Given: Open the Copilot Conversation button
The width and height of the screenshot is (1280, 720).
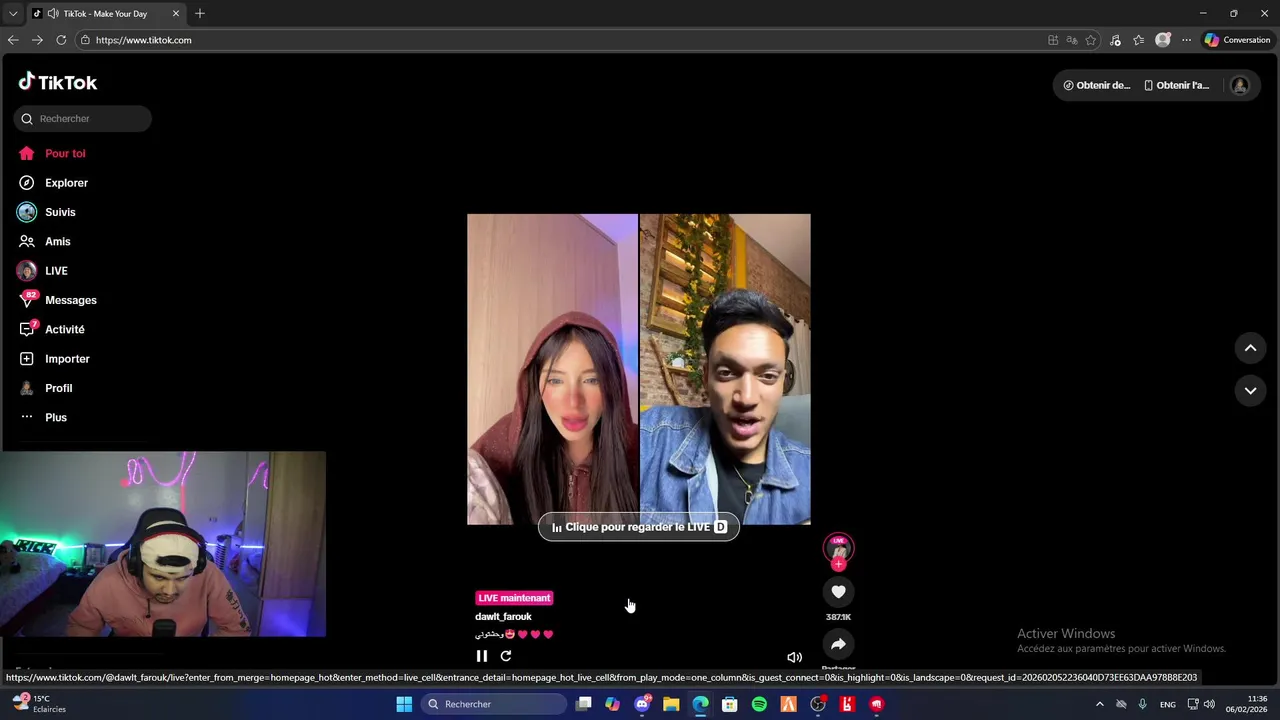Looking at the screenshot, I should (x=1238, y=40).
